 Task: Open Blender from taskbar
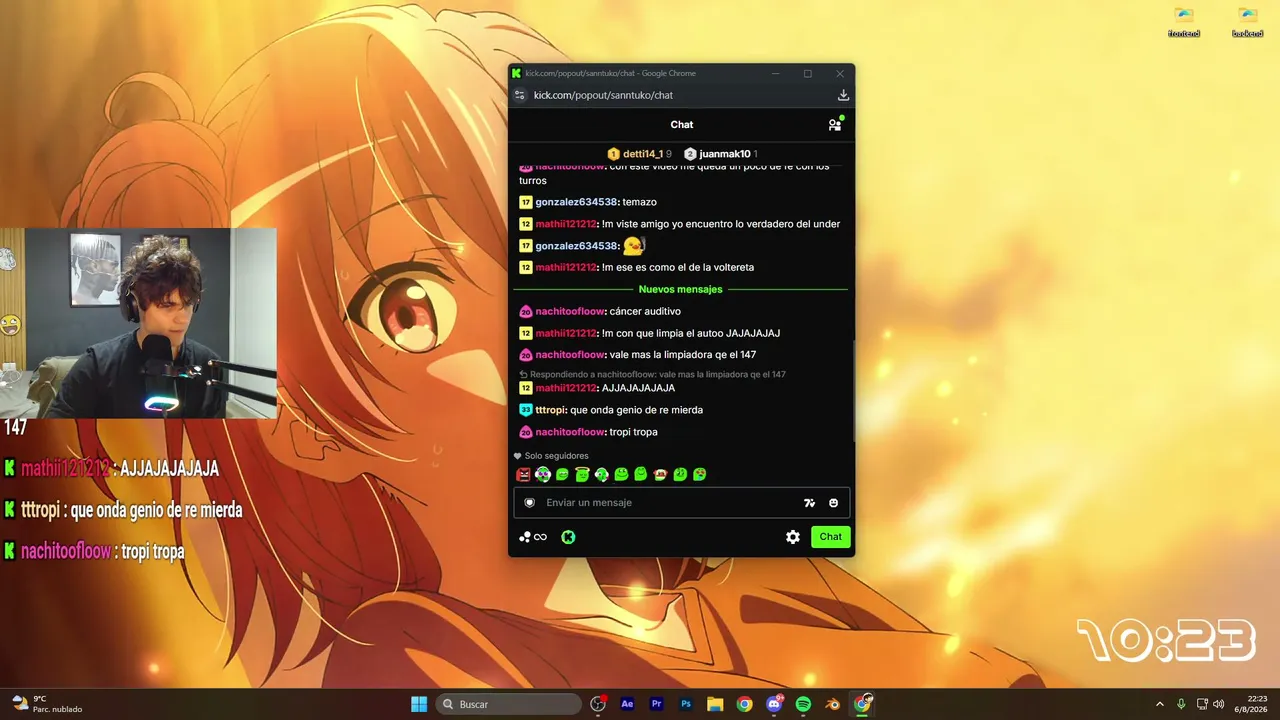coord(832,704)
